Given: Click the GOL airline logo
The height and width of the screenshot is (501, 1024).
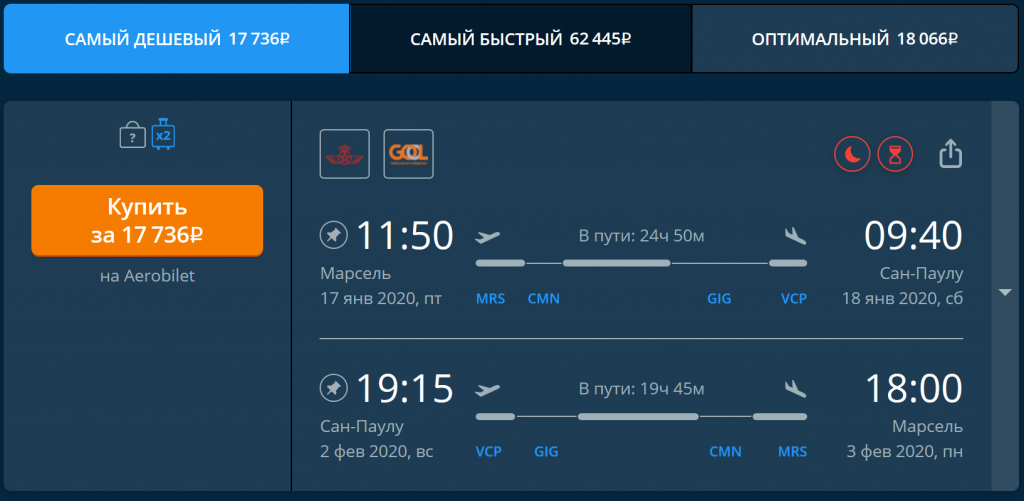Looking at the screenshot, I should pyautogui.click(x=409, y=154).
